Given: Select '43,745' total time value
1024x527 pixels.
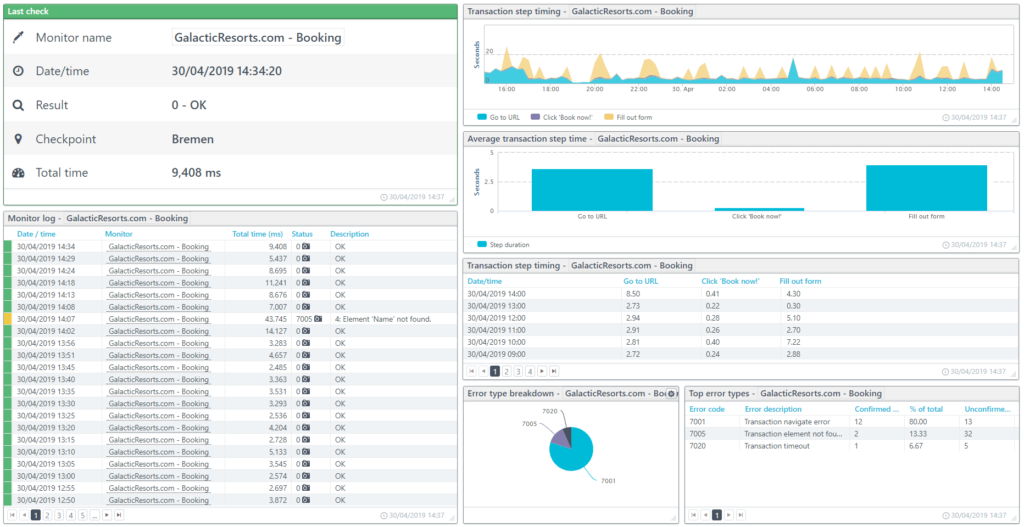Looking at the screenshot, I should coord(274,319).
